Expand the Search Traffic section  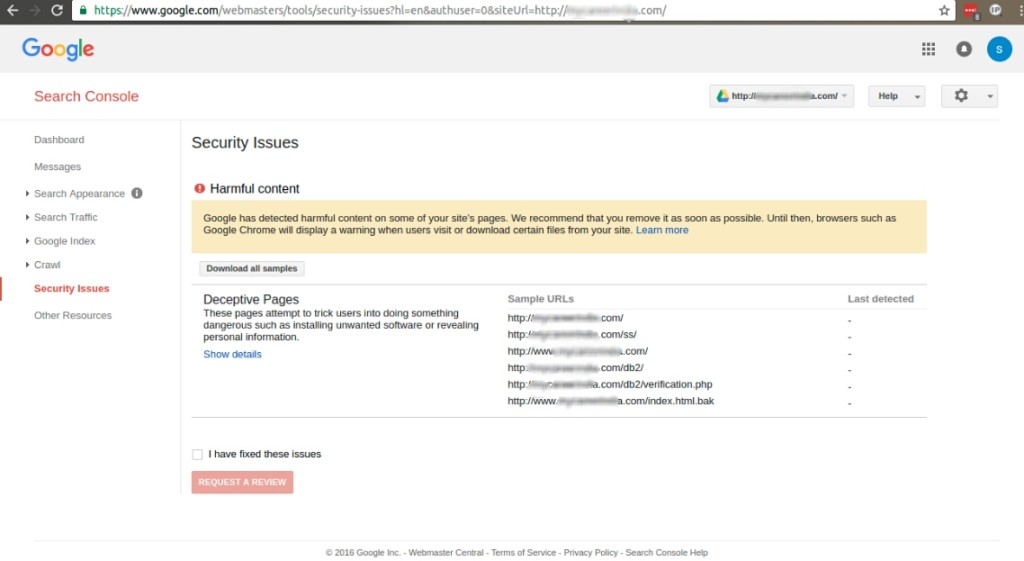[x=65, y=217]
